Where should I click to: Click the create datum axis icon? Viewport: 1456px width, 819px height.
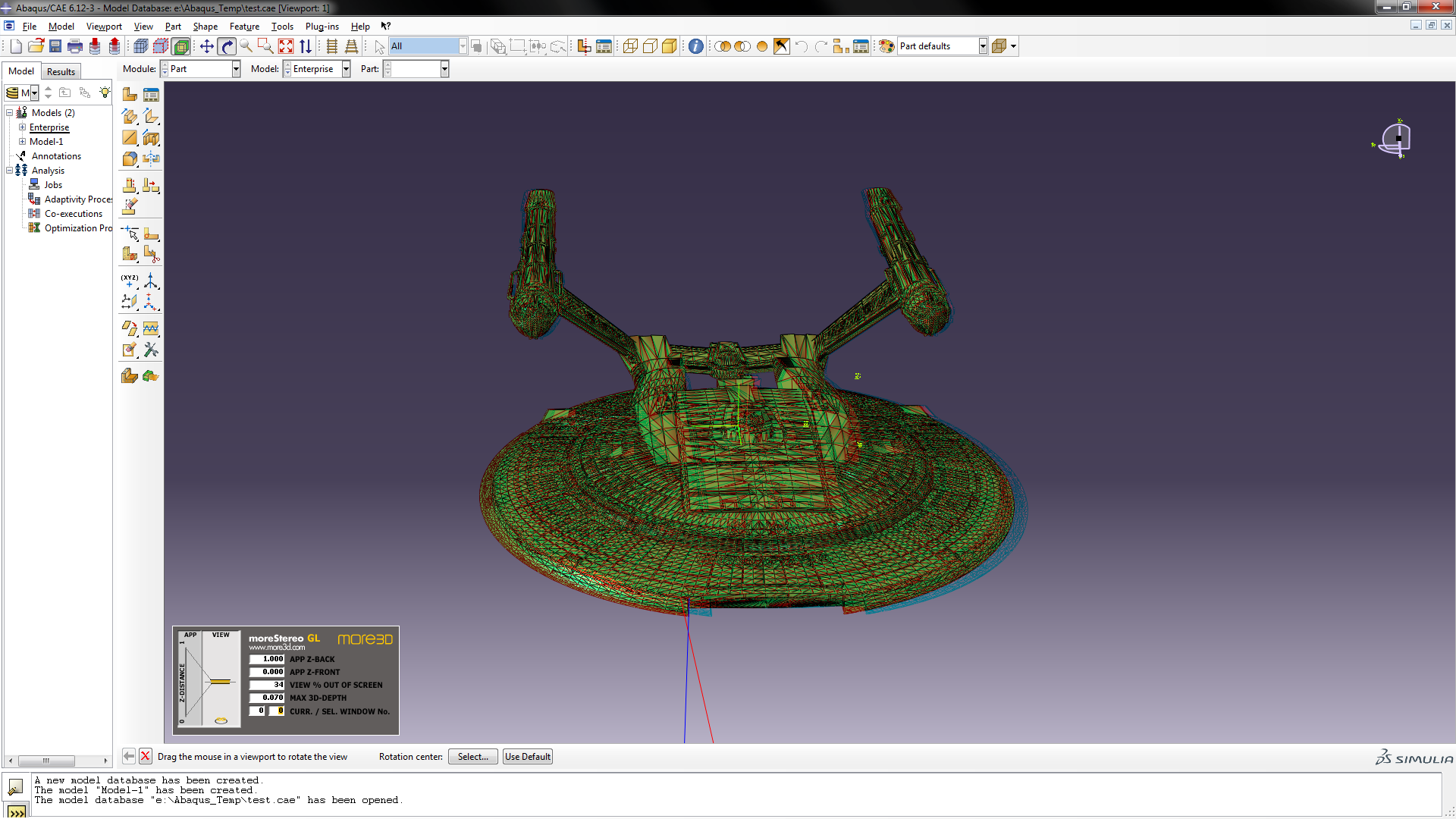(151, 282)
